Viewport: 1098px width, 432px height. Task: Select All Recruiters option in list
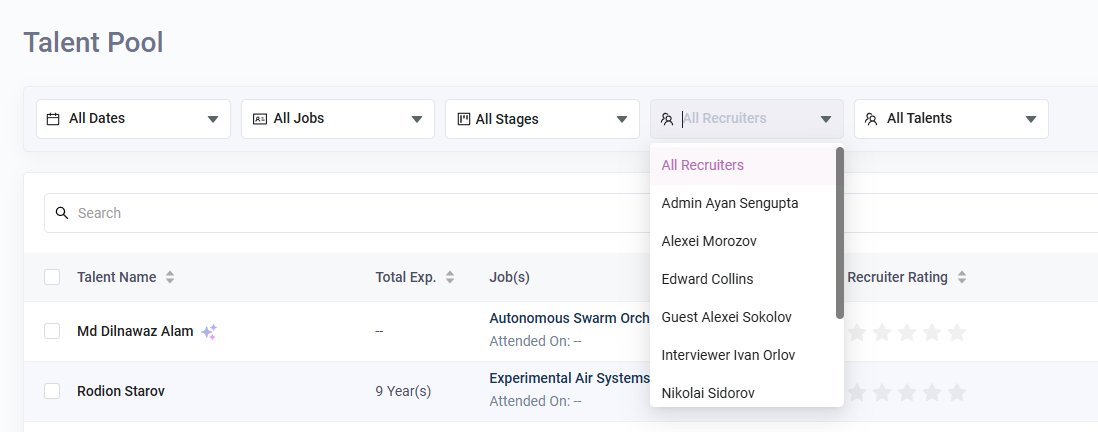click(743, 165)
